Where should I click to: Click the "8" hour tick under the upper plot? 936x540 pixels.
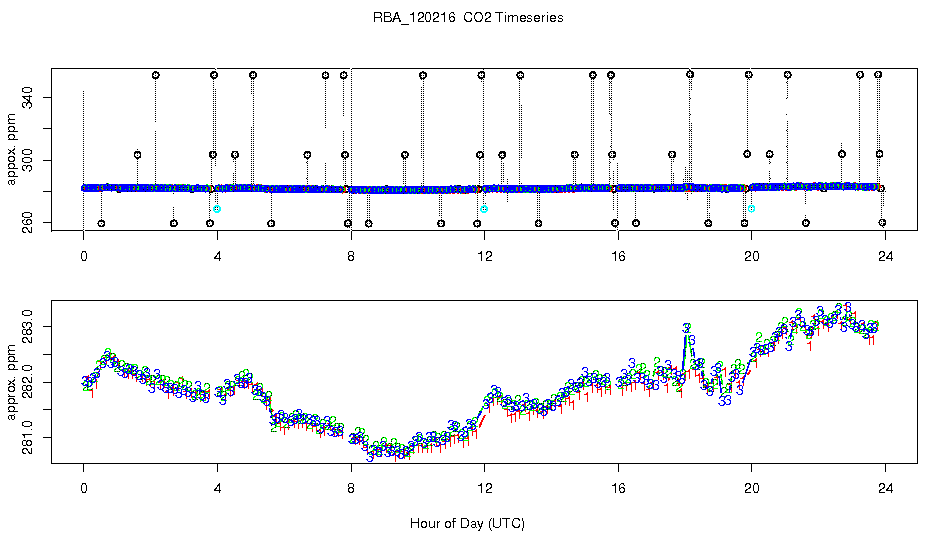(x=351, y=256)
